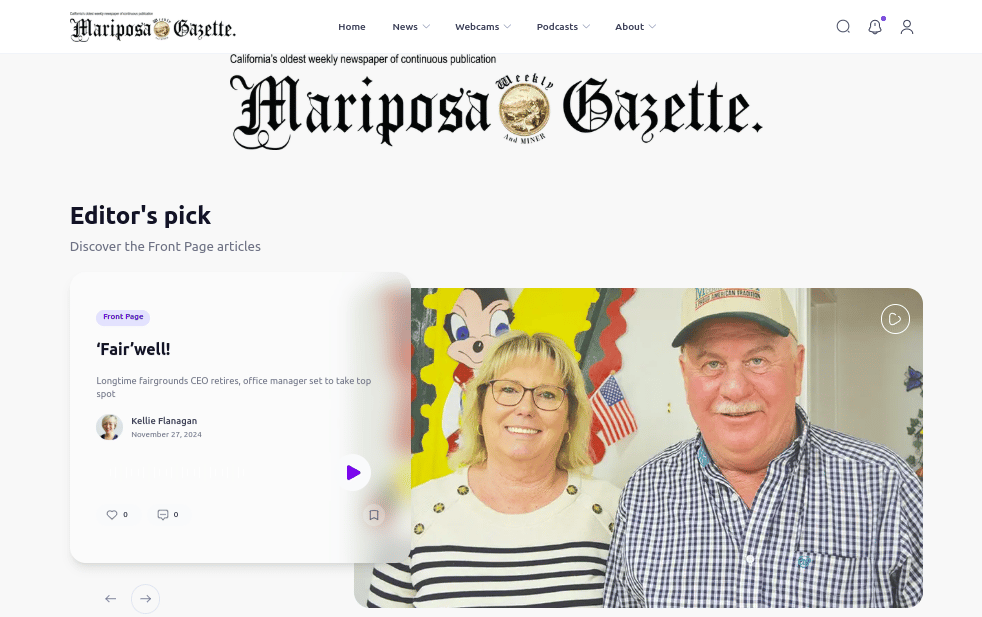Click Kellie Flanagan's avatar photo
Image resolution: width=982 pixels, height=617 pixels.
pos(110,427)
